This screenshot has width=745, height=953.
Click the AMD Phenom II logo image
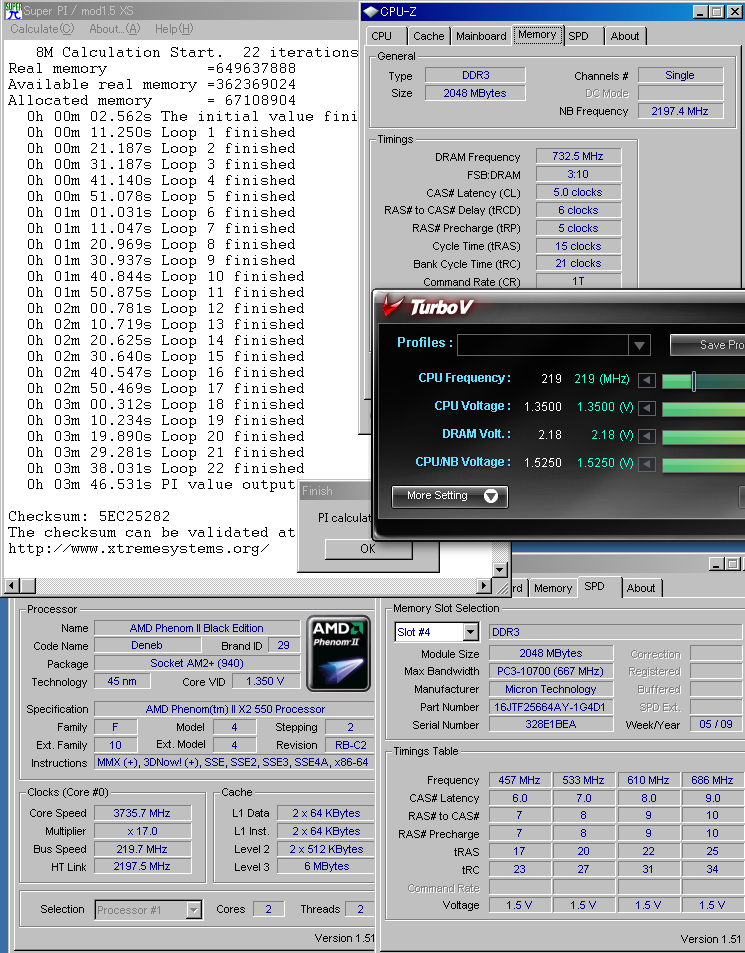point(338,654)
